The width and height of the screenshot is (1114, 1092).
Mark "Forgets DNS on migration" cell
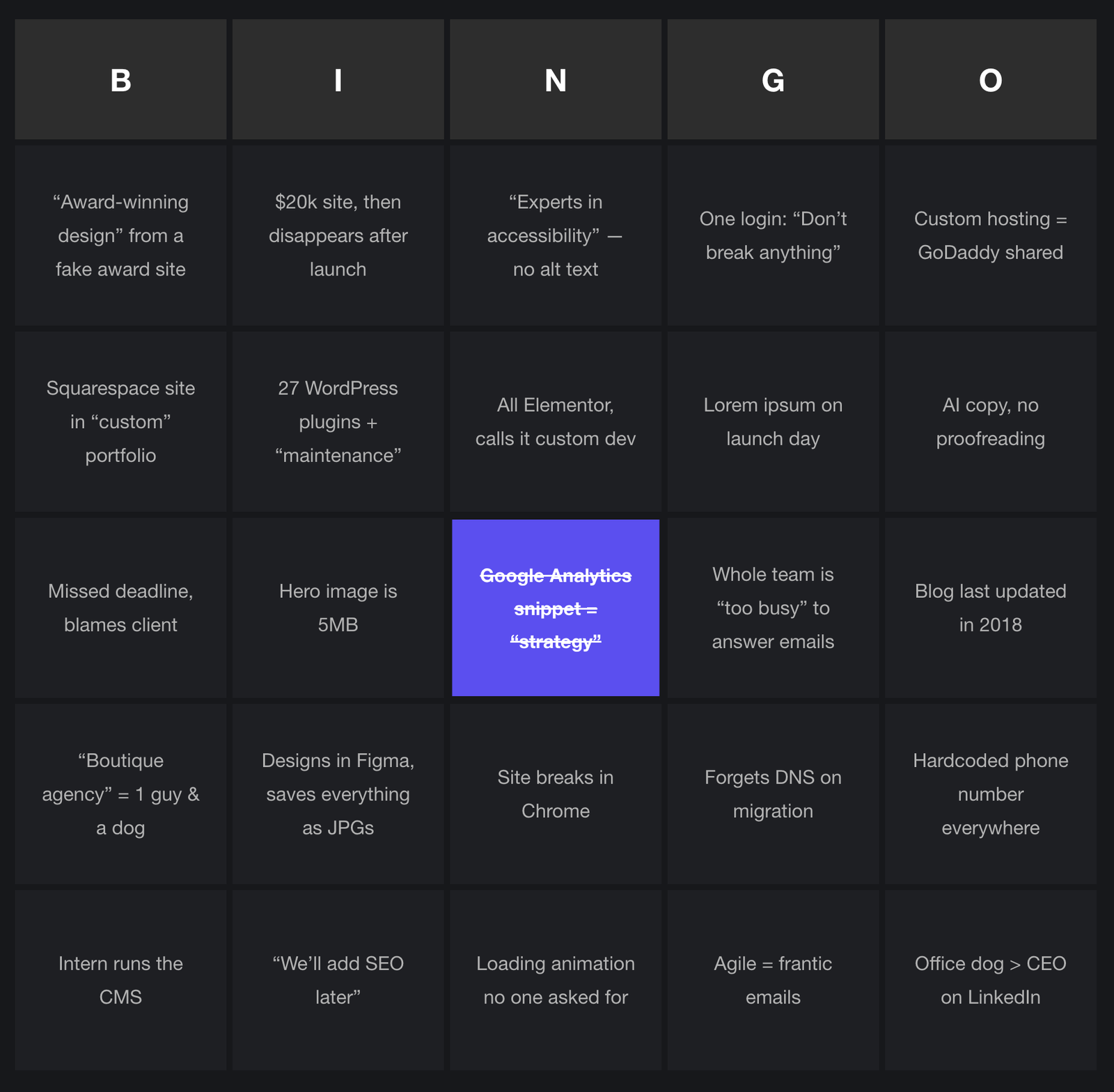tap(773, 794)
